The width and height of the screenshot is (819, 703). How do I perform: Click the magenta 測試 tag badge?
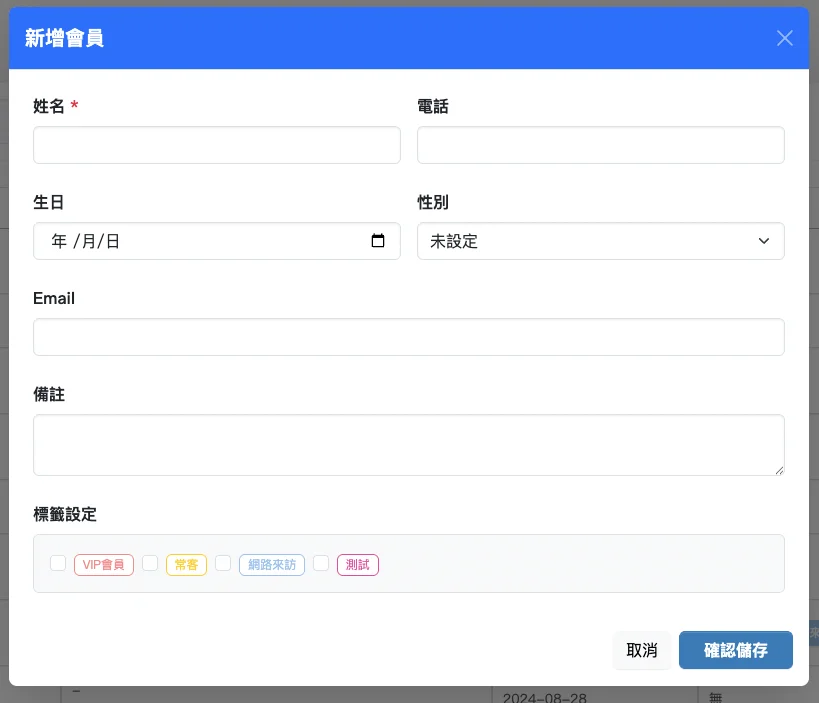click(358, 565)
